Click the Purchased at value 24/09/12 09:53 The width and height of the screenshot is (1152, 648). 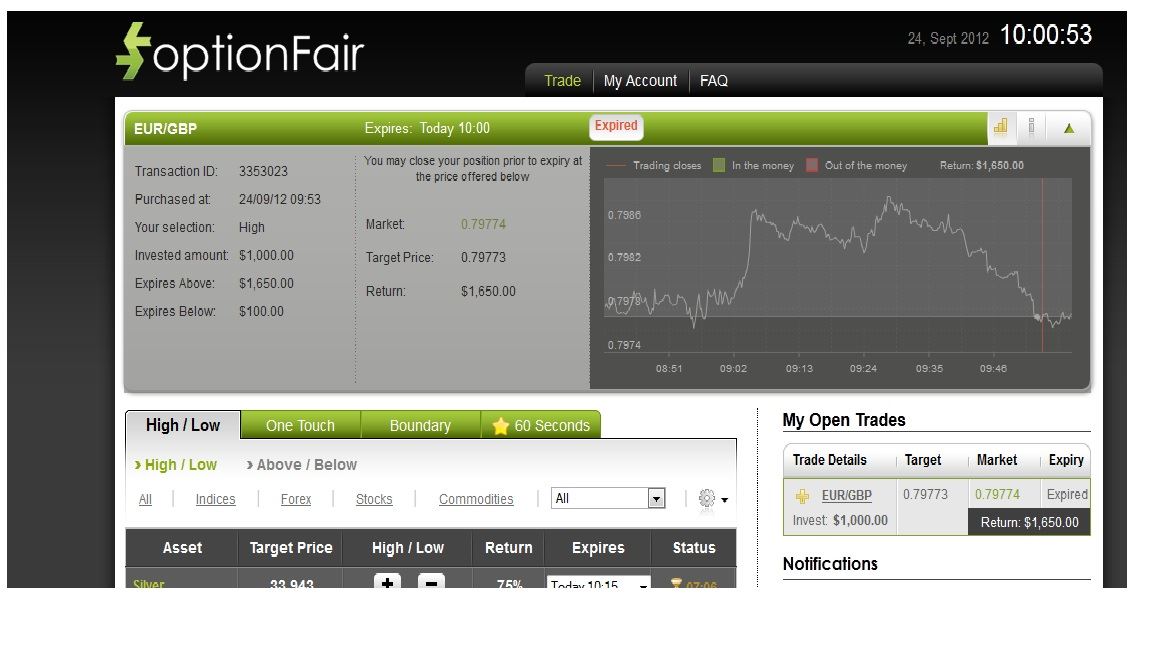coord(280,199)
